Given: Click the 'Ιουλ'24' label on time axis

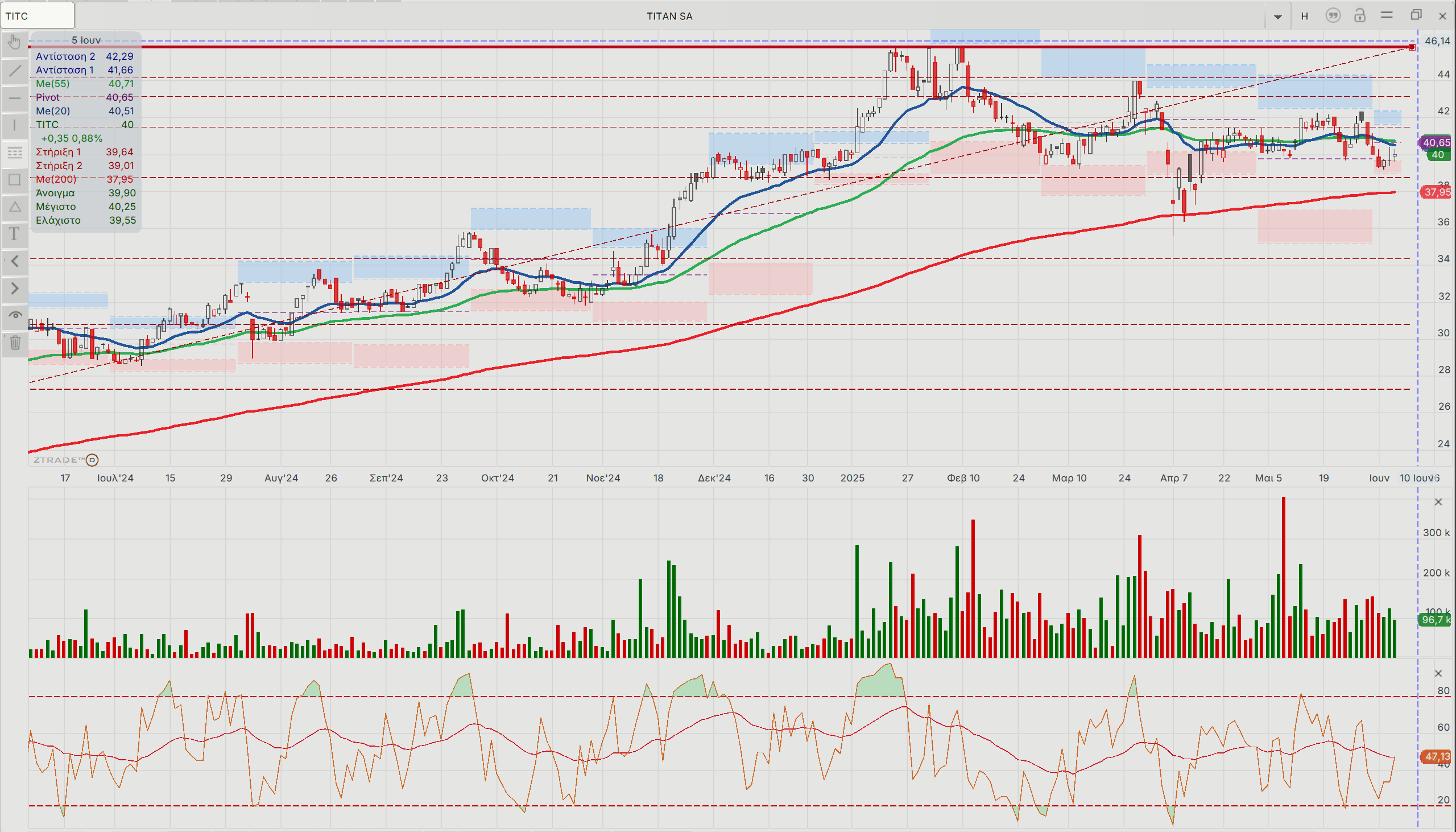Looking at the screenshot, I should pos(115,478).
